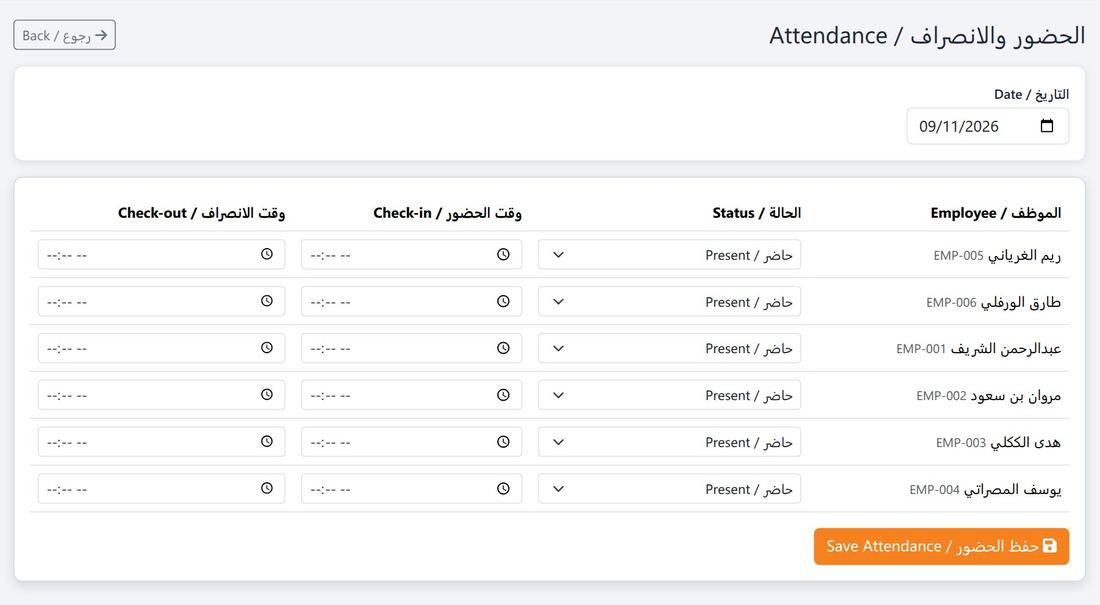Open status dropdown for EMP-006
Screen dimensions: 1100x605
click(669, 302)
